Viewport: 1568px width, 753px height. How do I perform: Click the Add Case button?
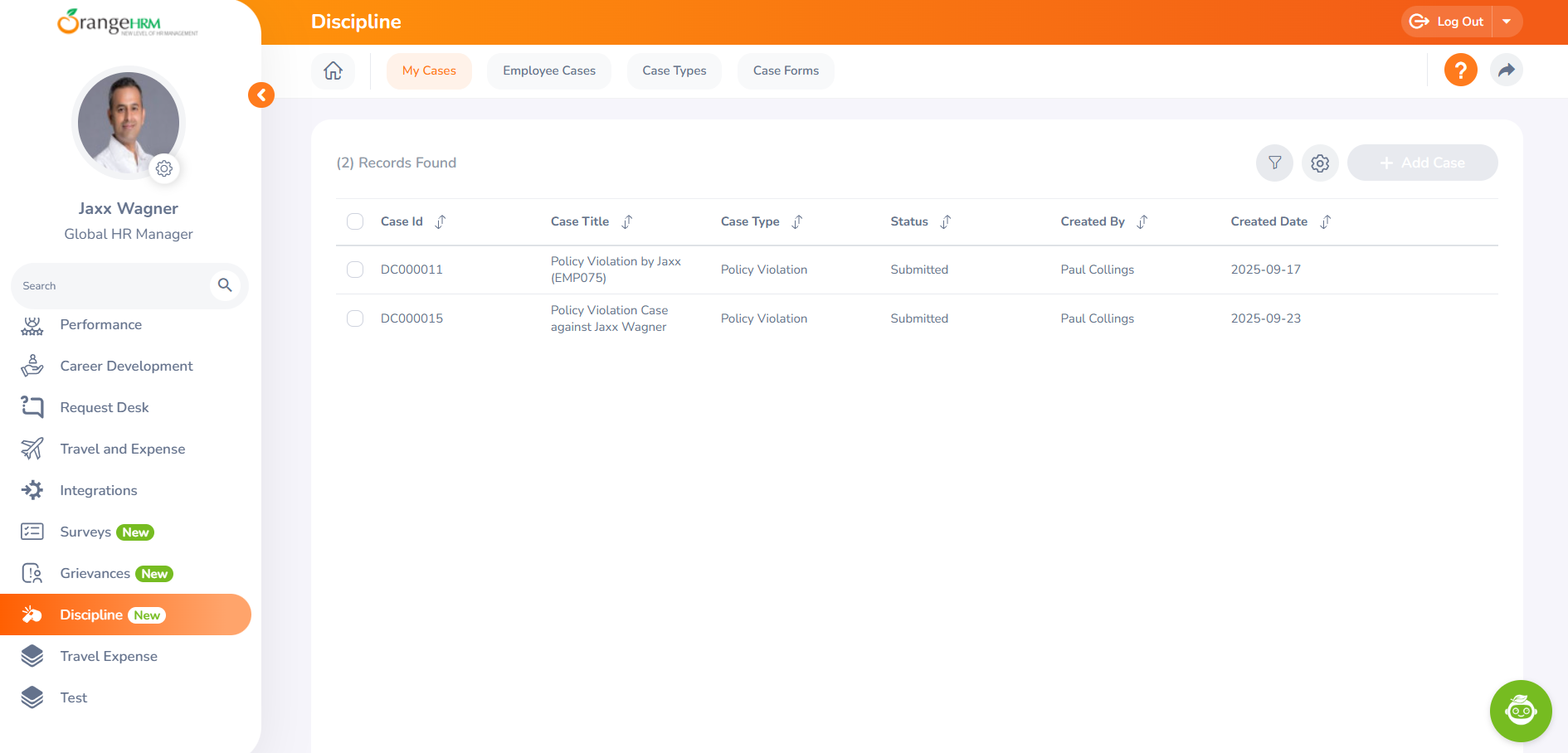point(1422,163)
